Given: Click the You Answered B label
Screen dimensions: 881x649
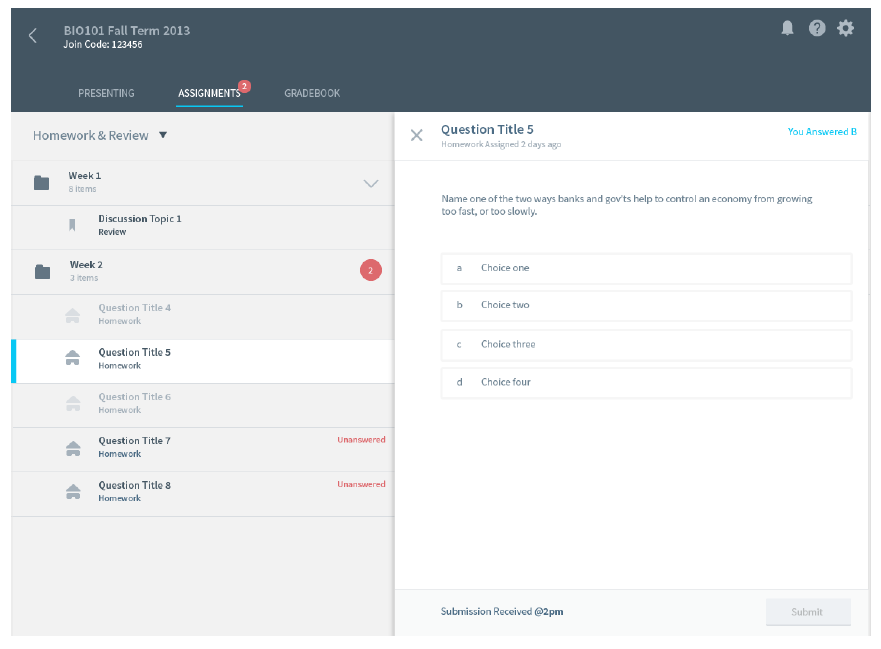Looking at the screenshot, I should tap(821, 131).
